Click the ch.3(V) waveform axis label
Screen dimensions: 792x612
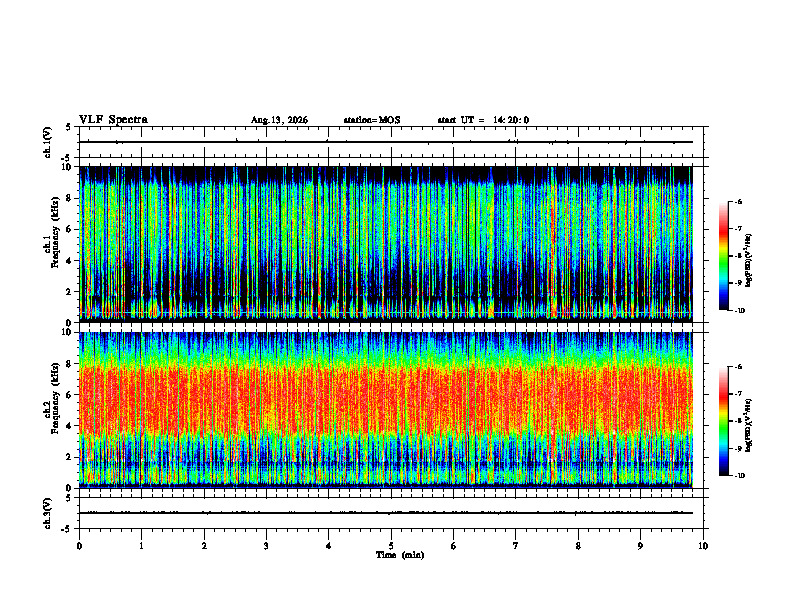pos(48,513)
